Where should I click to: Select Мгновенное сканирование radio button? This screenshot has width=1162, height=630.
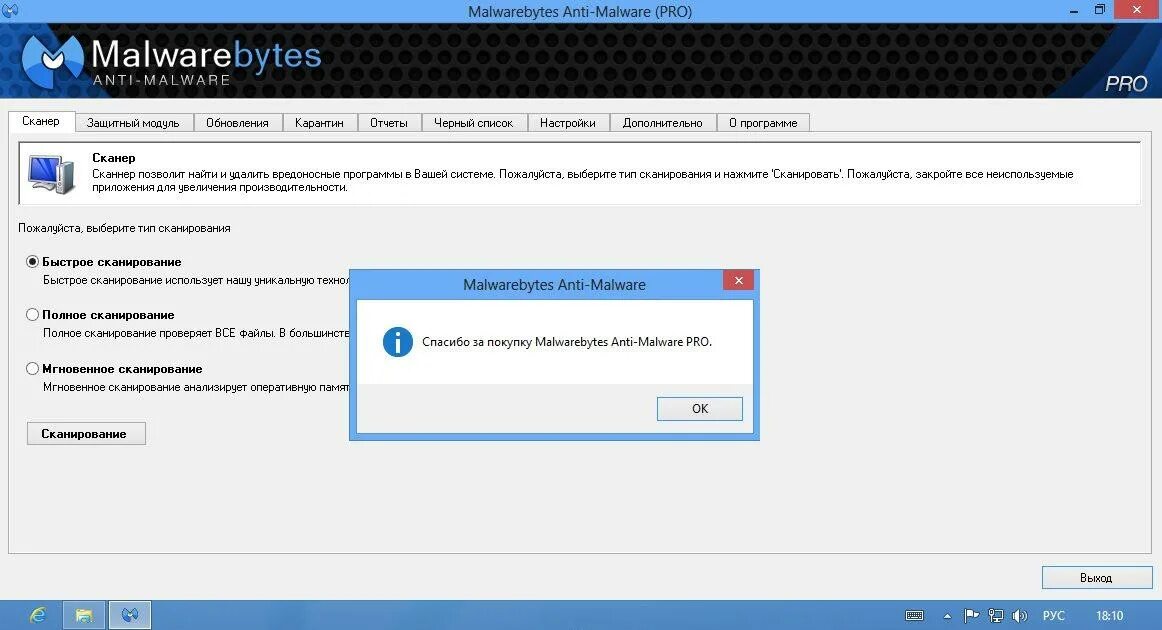click(x=32, y=368)
